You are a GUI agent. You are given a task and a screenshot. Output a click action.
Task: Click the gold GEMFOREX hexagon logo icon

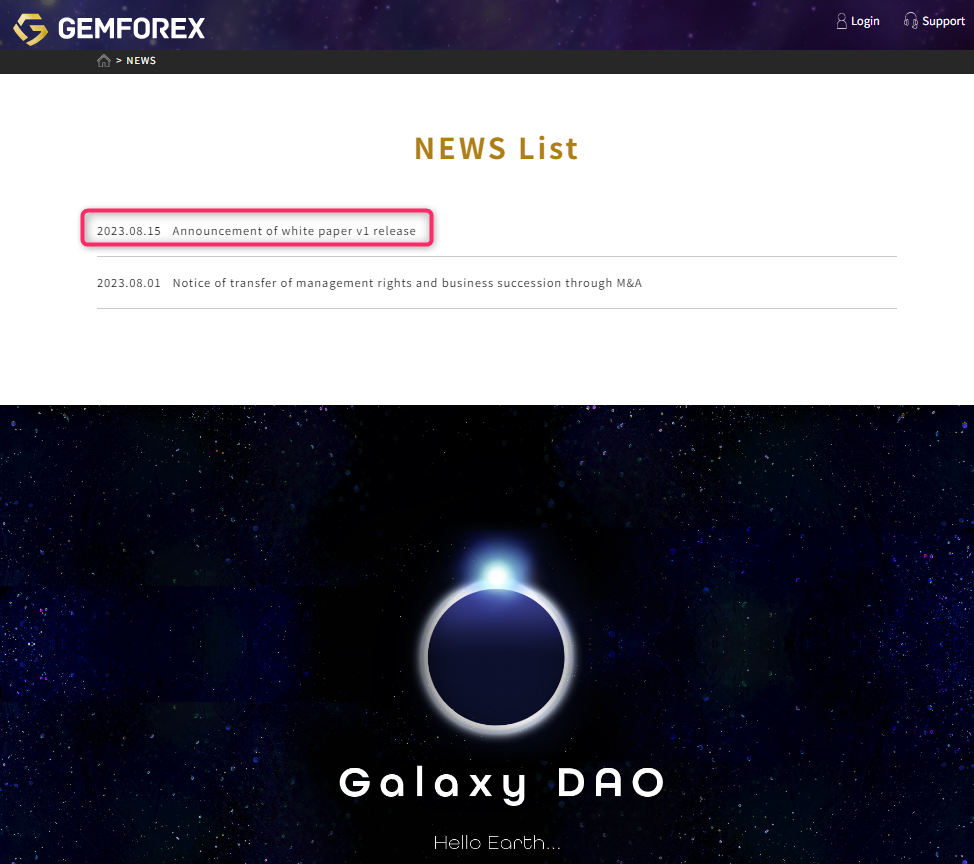coord(30,29)
